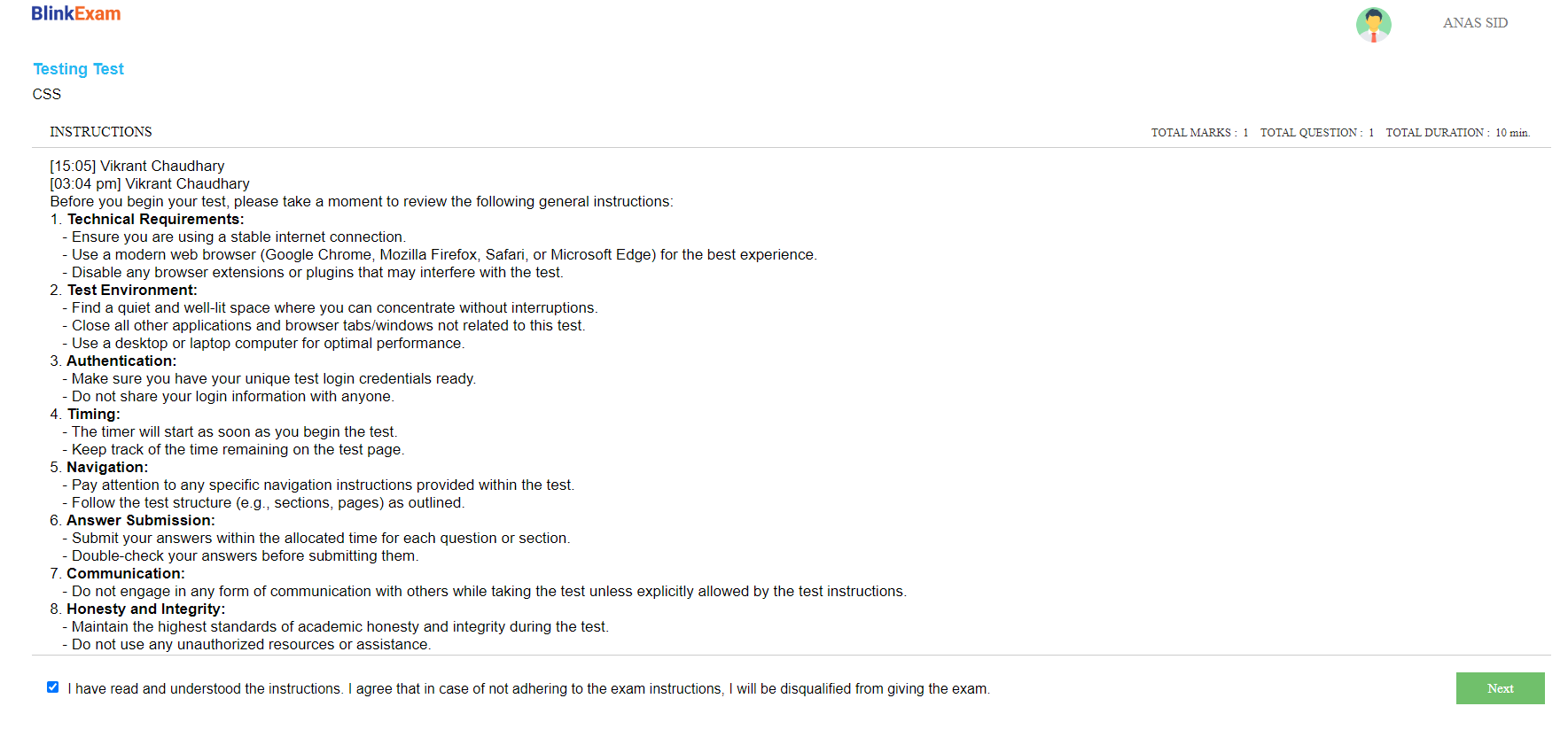The width and height of the screenshot is (1568, 745).
Task: Click the Authentication heading
Action: (121, 361)
